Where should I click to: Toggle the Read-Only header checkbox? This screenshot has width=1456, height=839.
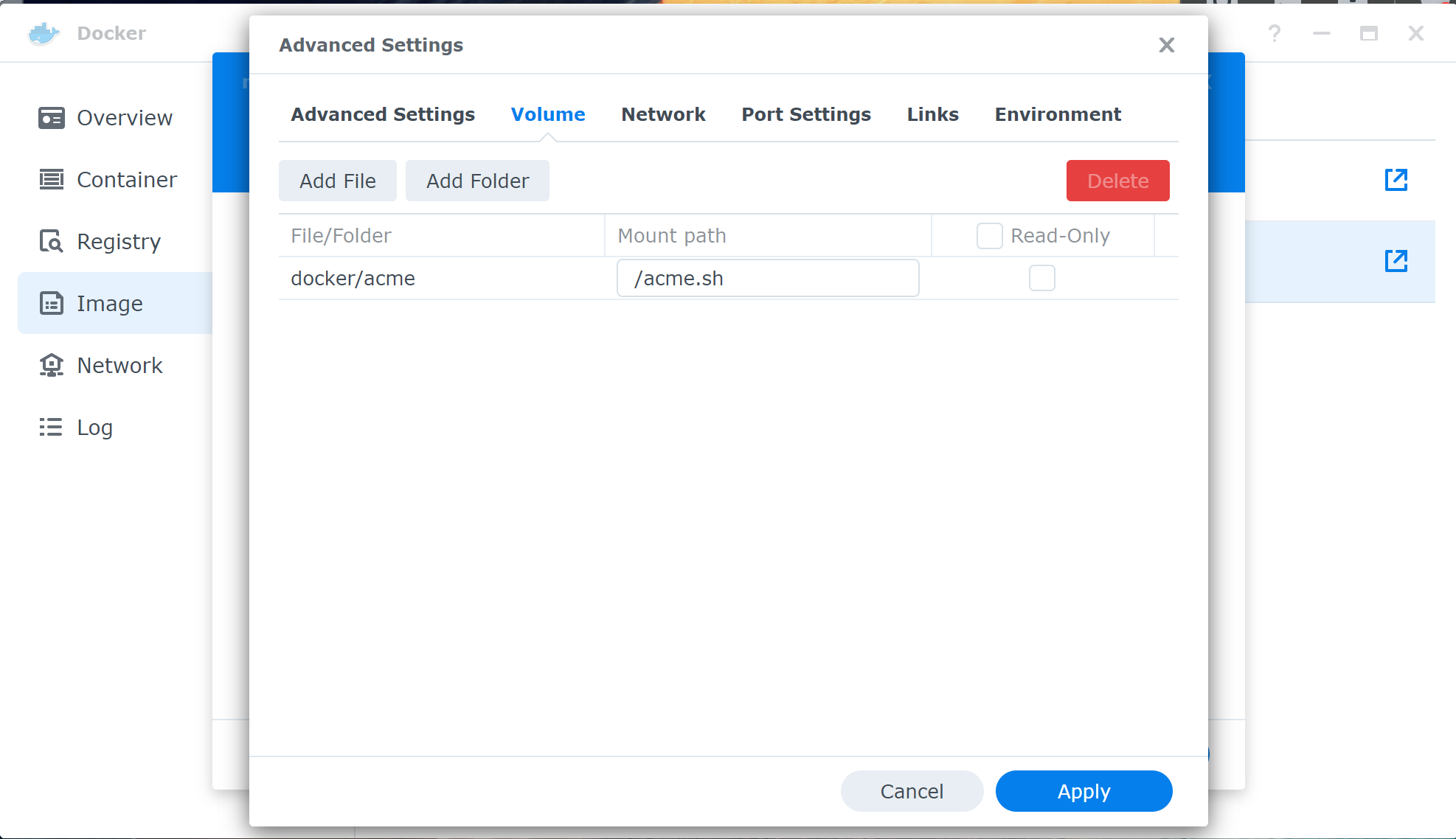[x=989, y=236]
